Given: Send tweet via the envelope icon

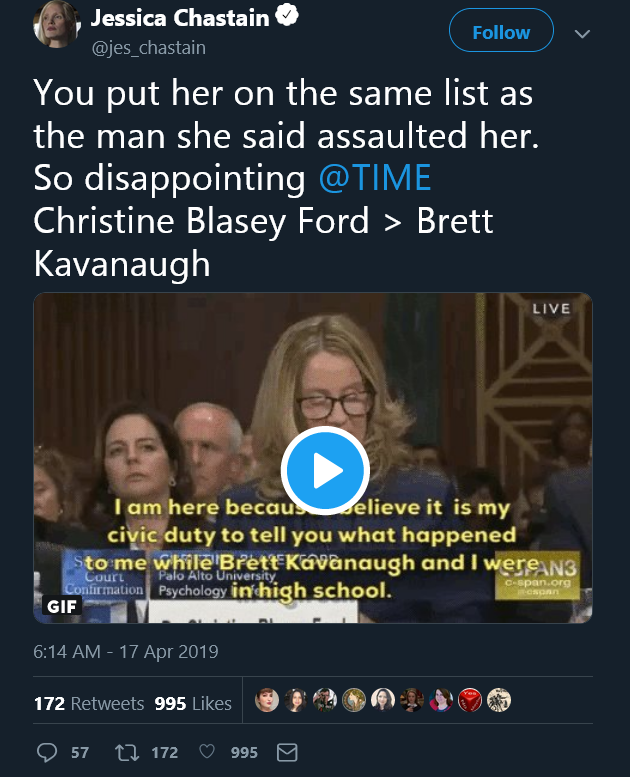Looking at the screenshot, I should 286,752.
